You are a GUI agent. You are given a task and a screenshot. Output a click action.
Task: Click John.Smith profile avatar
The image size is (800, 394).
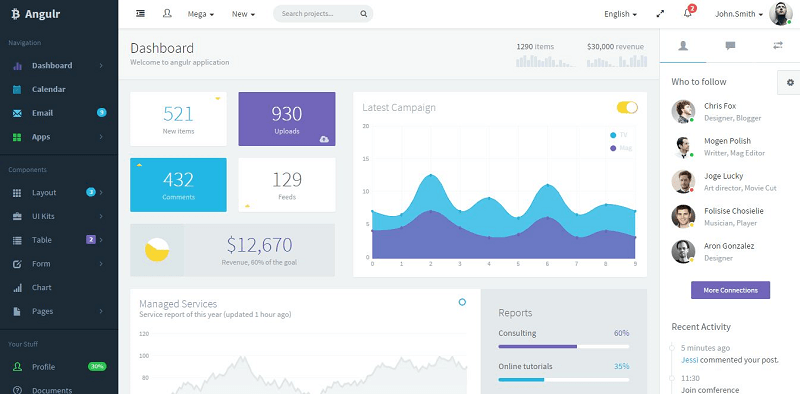pos(781,14)
